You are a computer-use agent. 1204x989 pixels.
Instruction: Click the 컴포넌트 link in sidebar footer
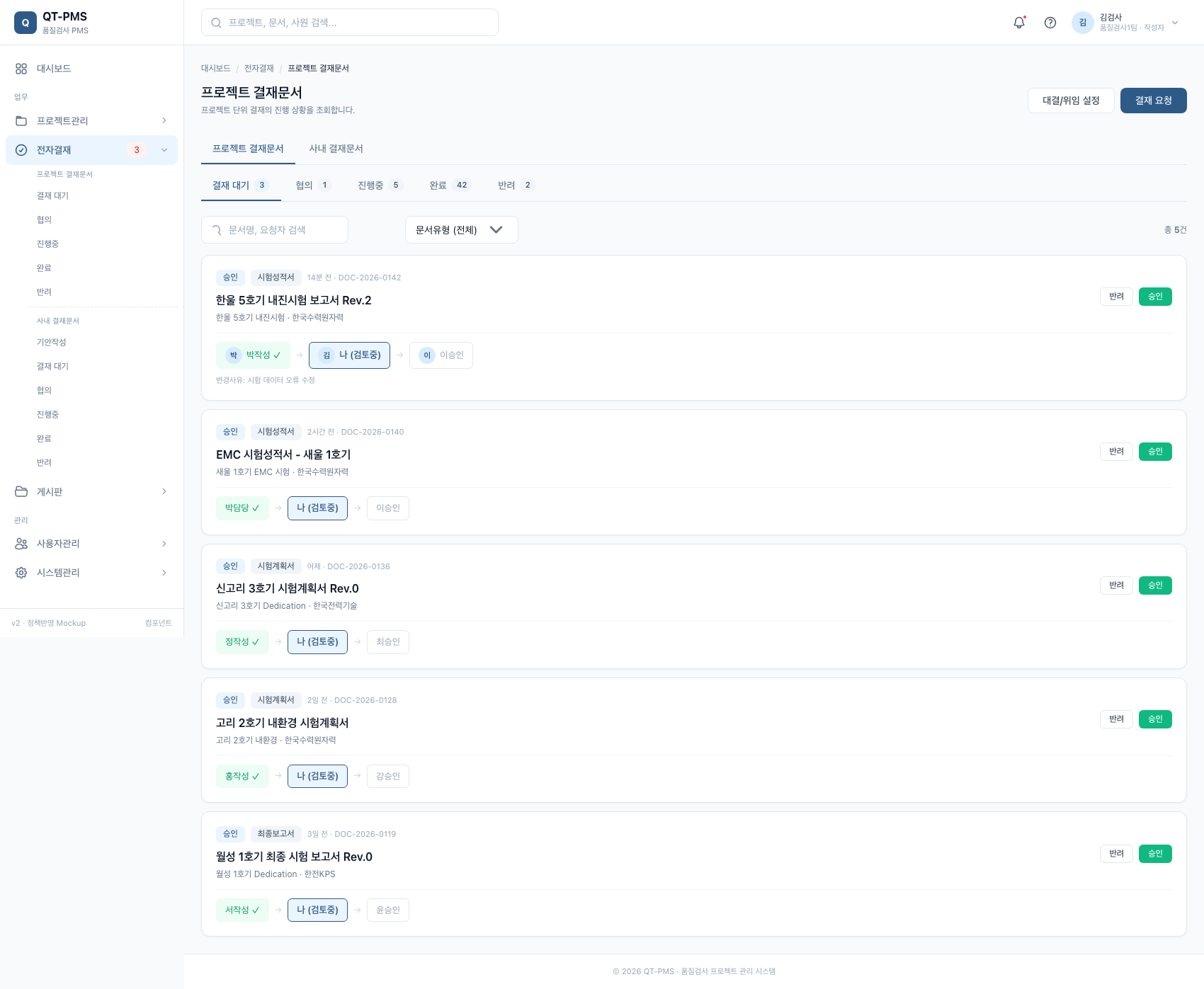[x=159, y=623]
